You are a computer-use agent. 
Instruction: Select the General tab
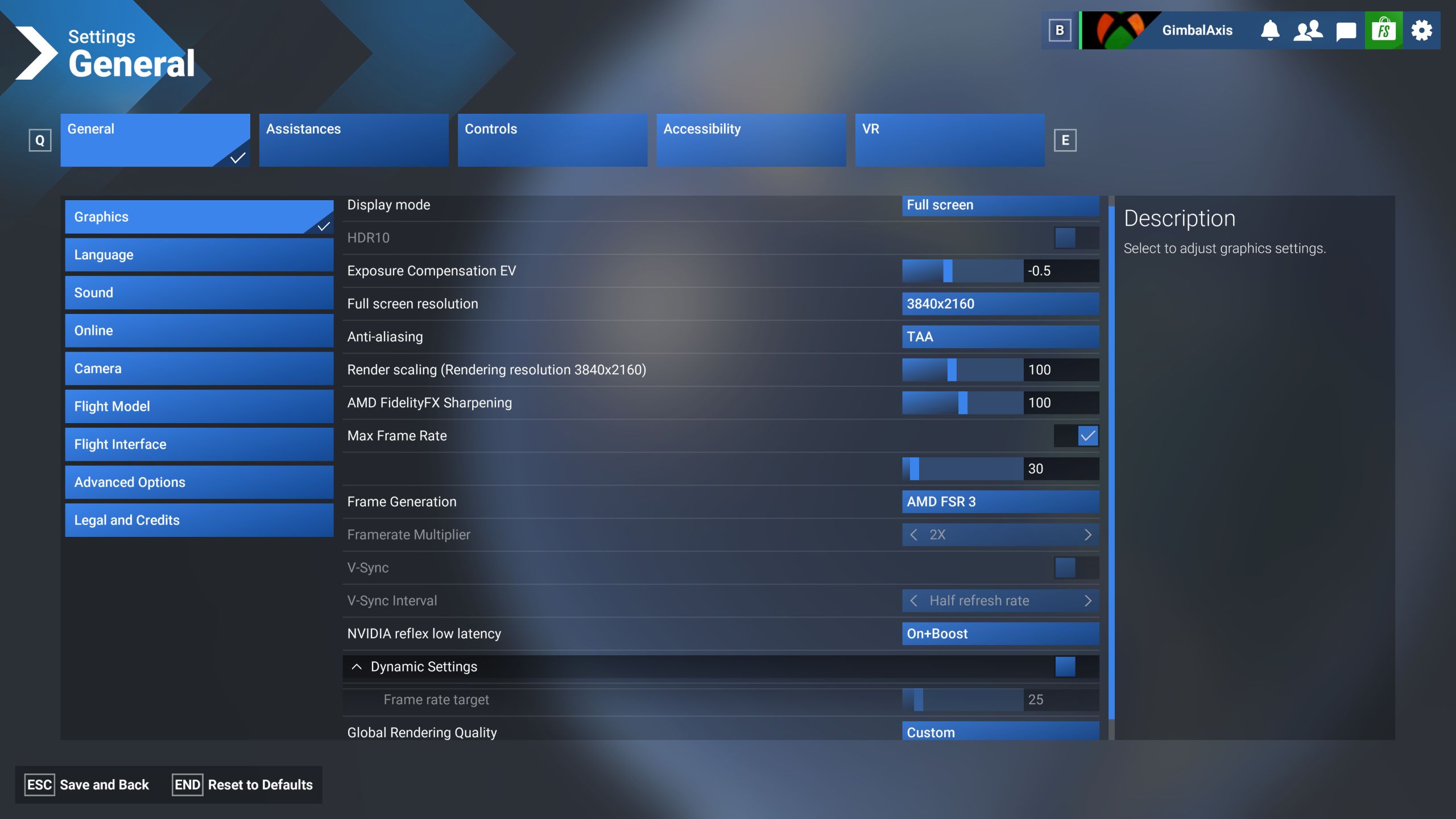tap(155, 140)
